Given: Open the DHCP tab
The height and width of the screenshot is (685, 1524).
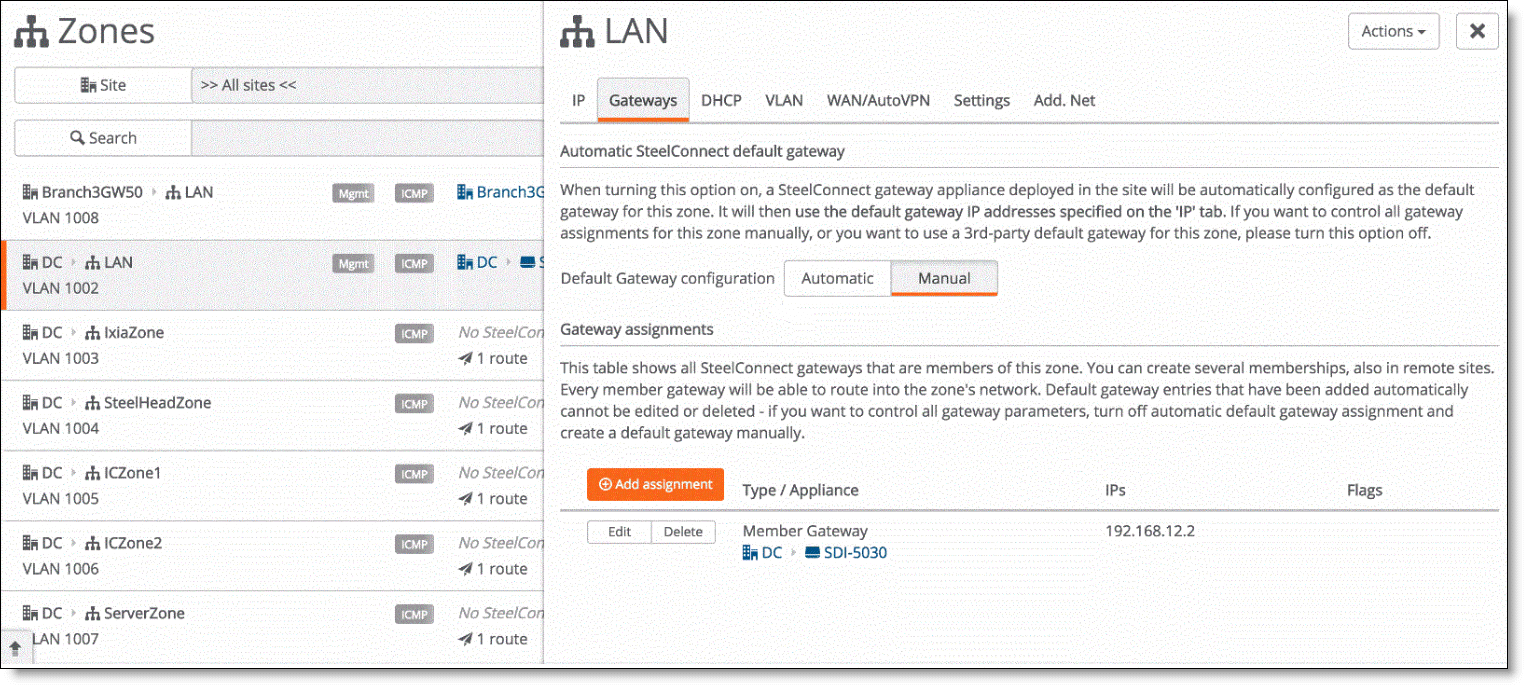Looking at the screenshot, I should (721, 100).
